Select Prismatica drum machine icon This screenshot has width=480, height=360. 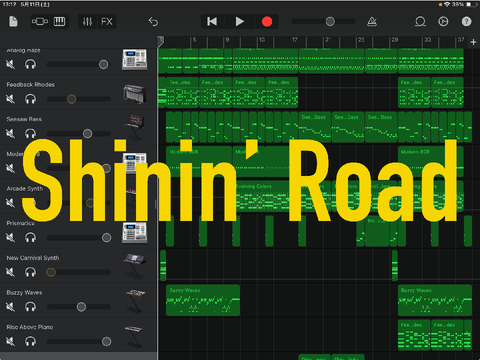tap(135, 233)
